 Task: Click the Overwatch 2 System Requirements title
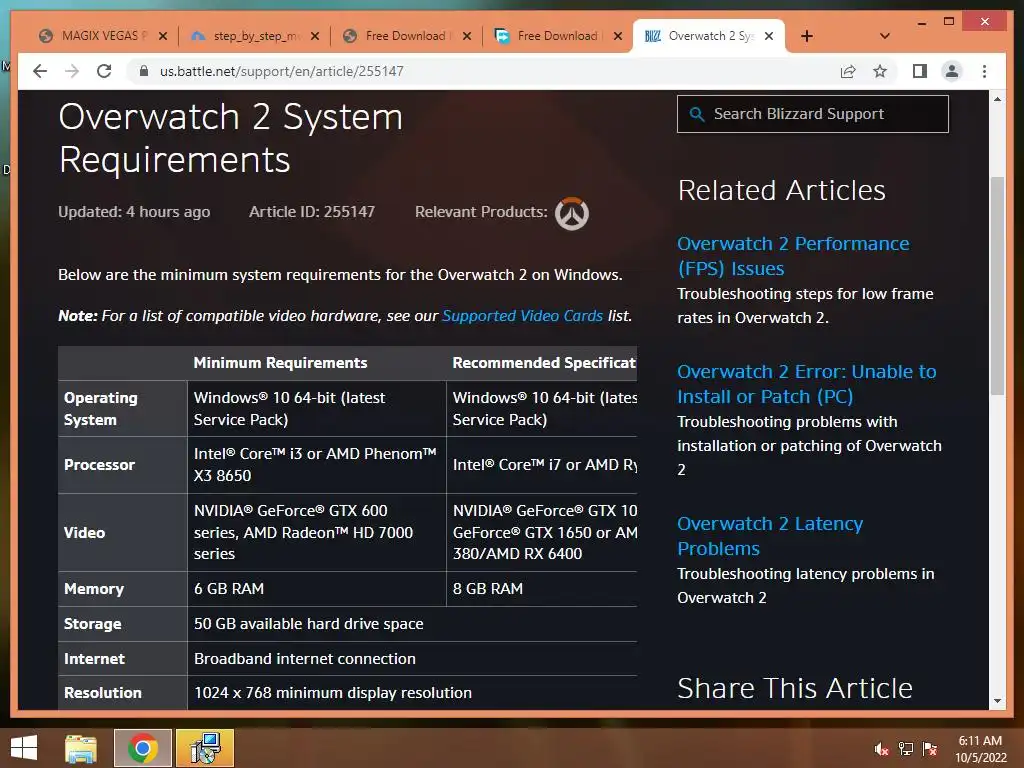231,138
